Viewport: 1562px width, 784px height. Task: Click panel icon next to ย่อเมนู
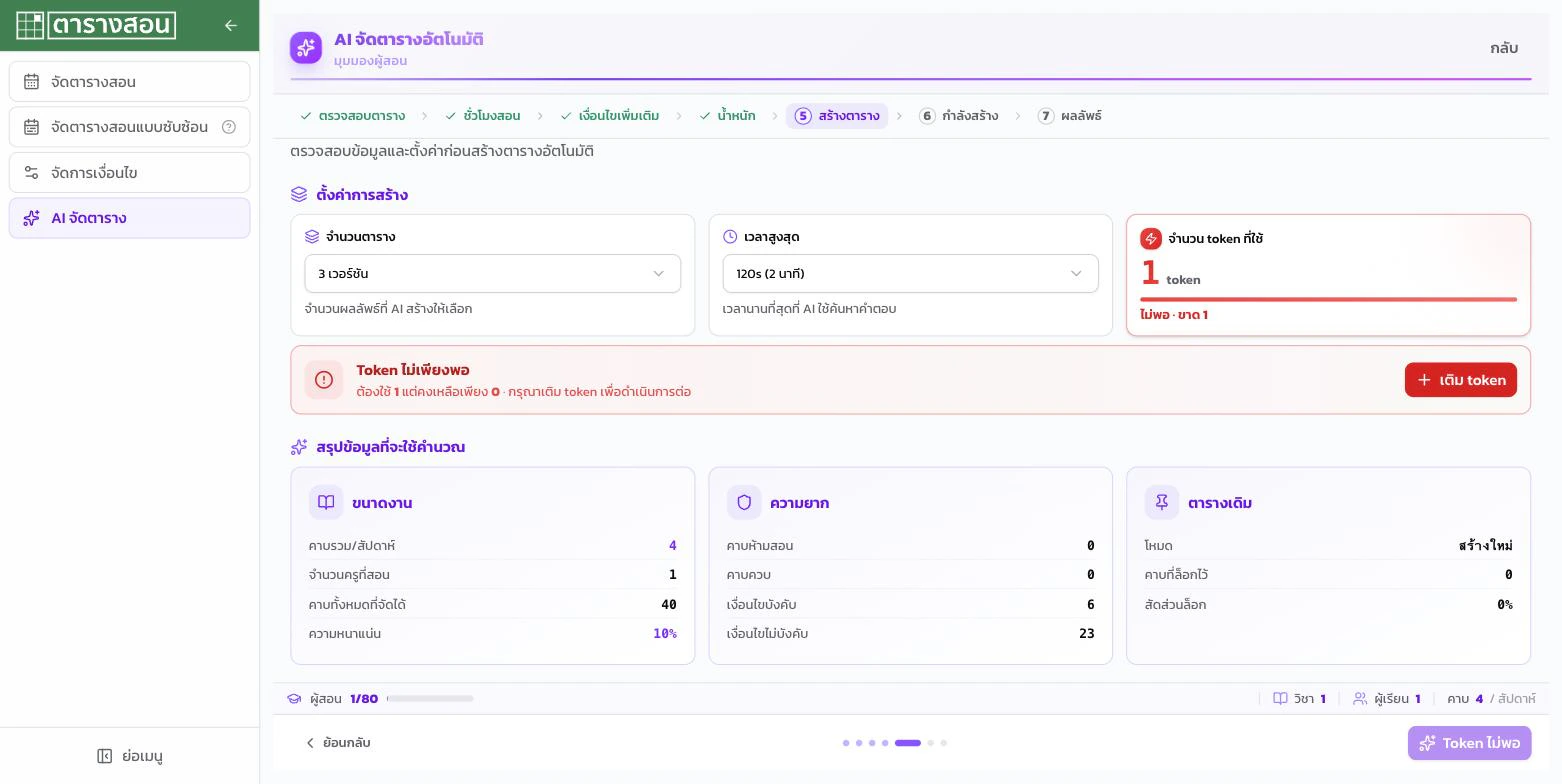click(x=105, y=756)
